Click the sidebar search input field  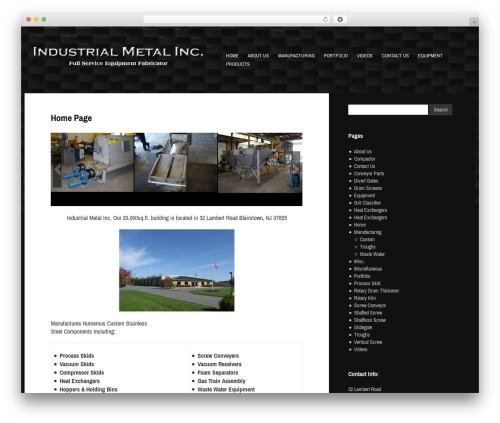pos(388,110)
